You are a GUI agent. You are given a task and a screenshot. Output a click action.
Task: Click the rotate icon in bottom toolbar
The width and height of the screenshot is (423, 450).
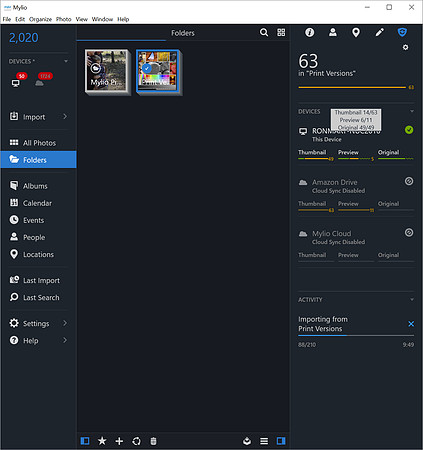point(136,441)
